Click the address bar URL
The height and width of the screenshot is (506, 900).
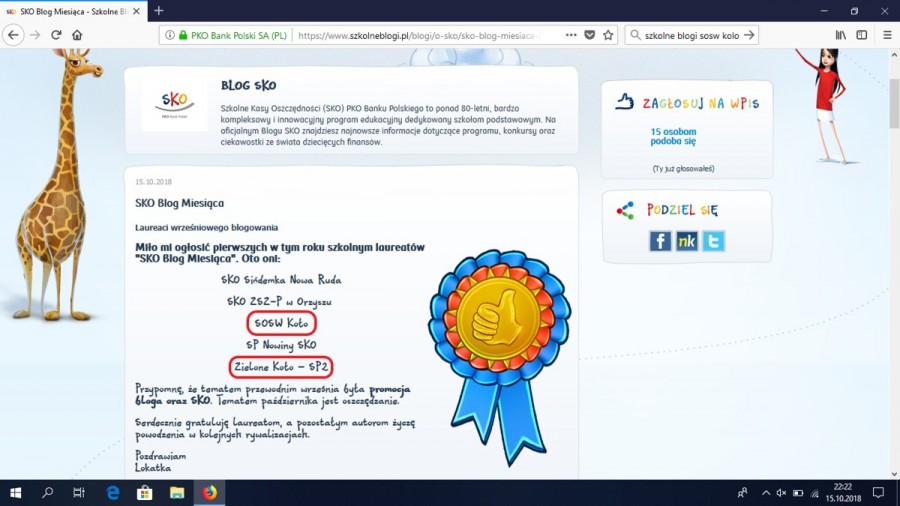click(419, 36)
